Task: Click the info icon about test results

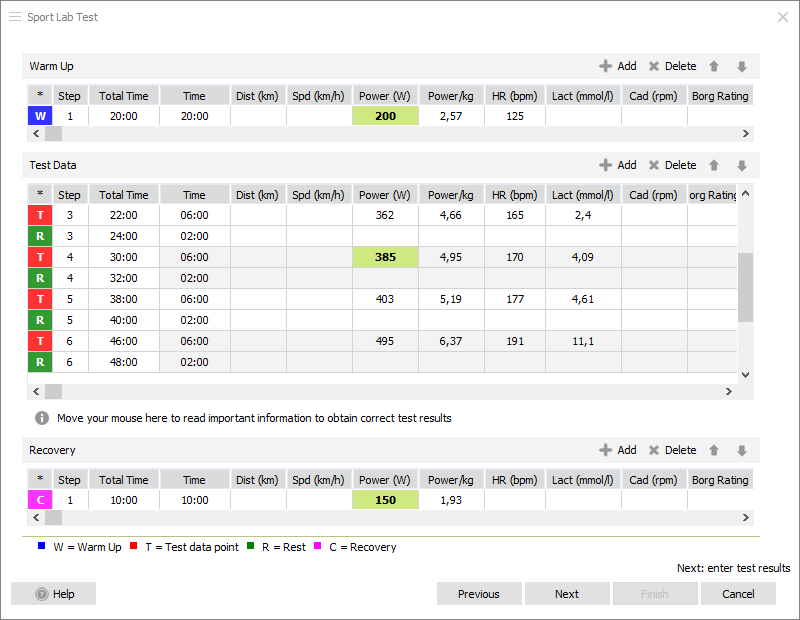Action: [x=42, y=418]
